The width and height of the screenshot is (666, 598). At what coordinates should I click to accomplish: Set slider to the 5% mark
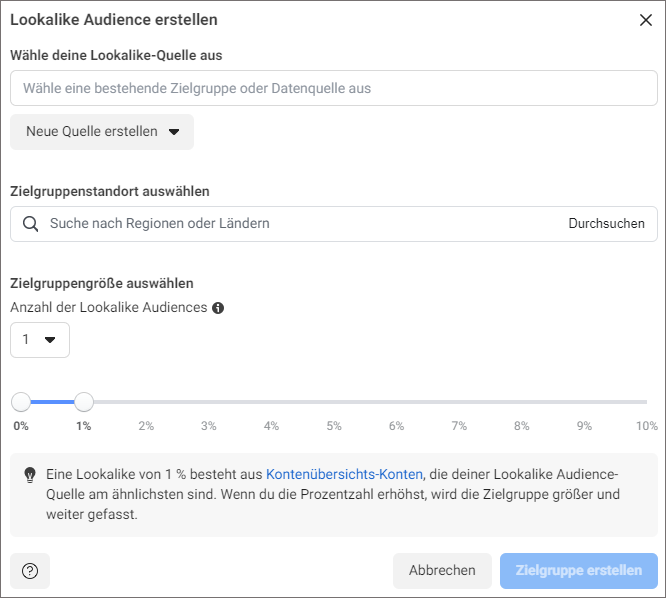[x=334, y=402]
